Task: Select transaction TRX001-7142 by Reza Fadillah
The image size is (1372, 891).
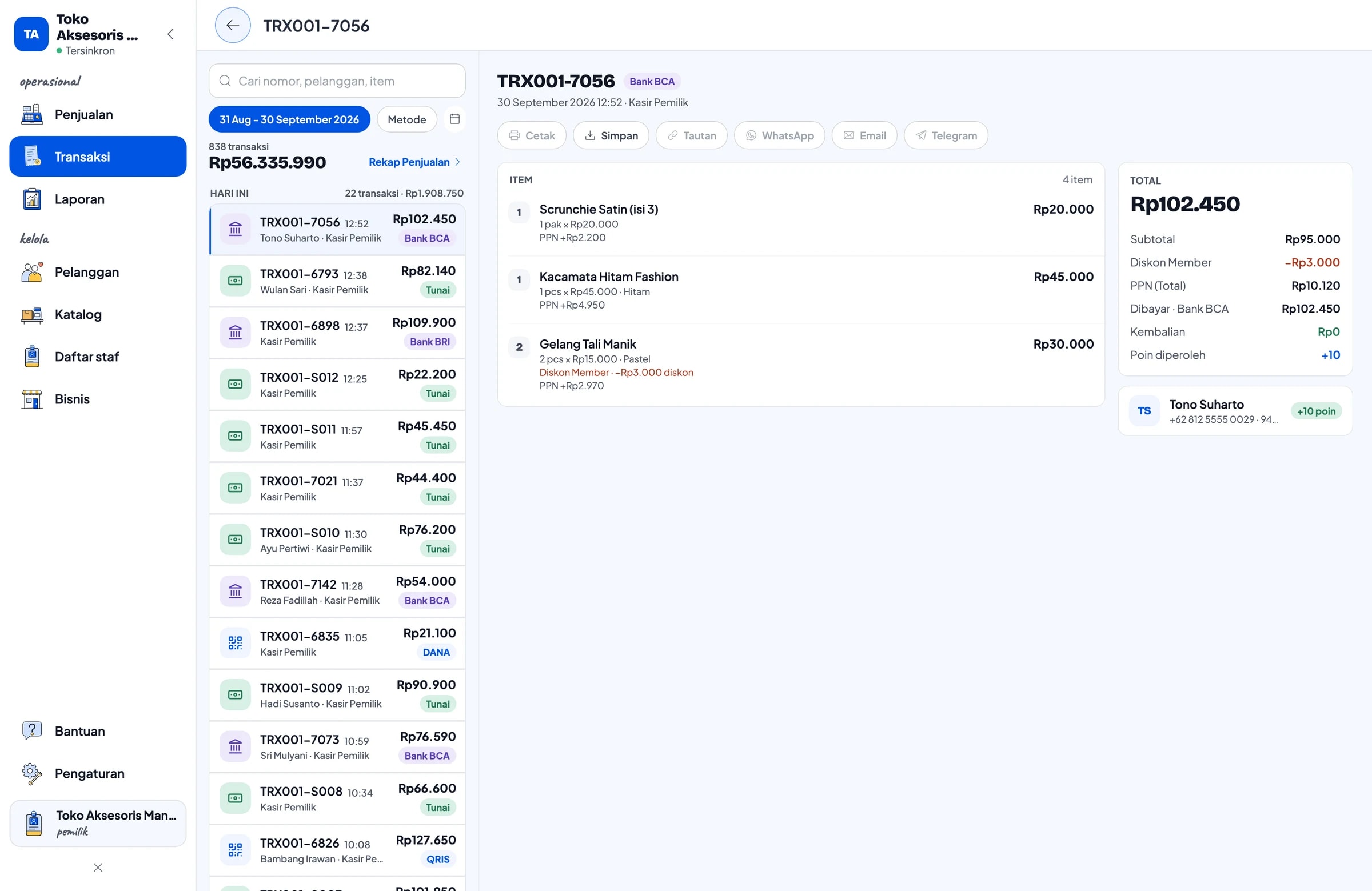Action: (337, 592)
